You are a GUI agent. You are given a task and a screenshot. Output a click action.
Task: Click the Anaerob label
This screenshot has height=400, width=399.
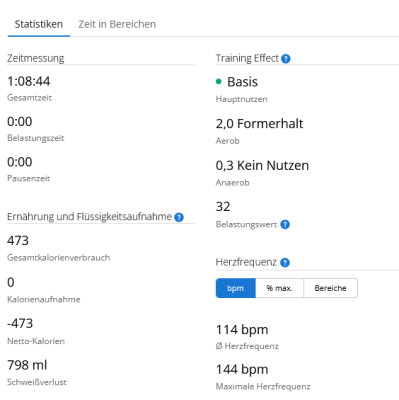232,183
